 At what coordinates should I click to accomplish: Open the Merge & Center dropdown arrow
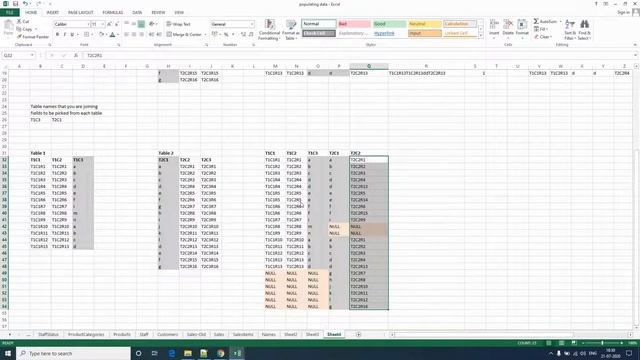[205, 35]
